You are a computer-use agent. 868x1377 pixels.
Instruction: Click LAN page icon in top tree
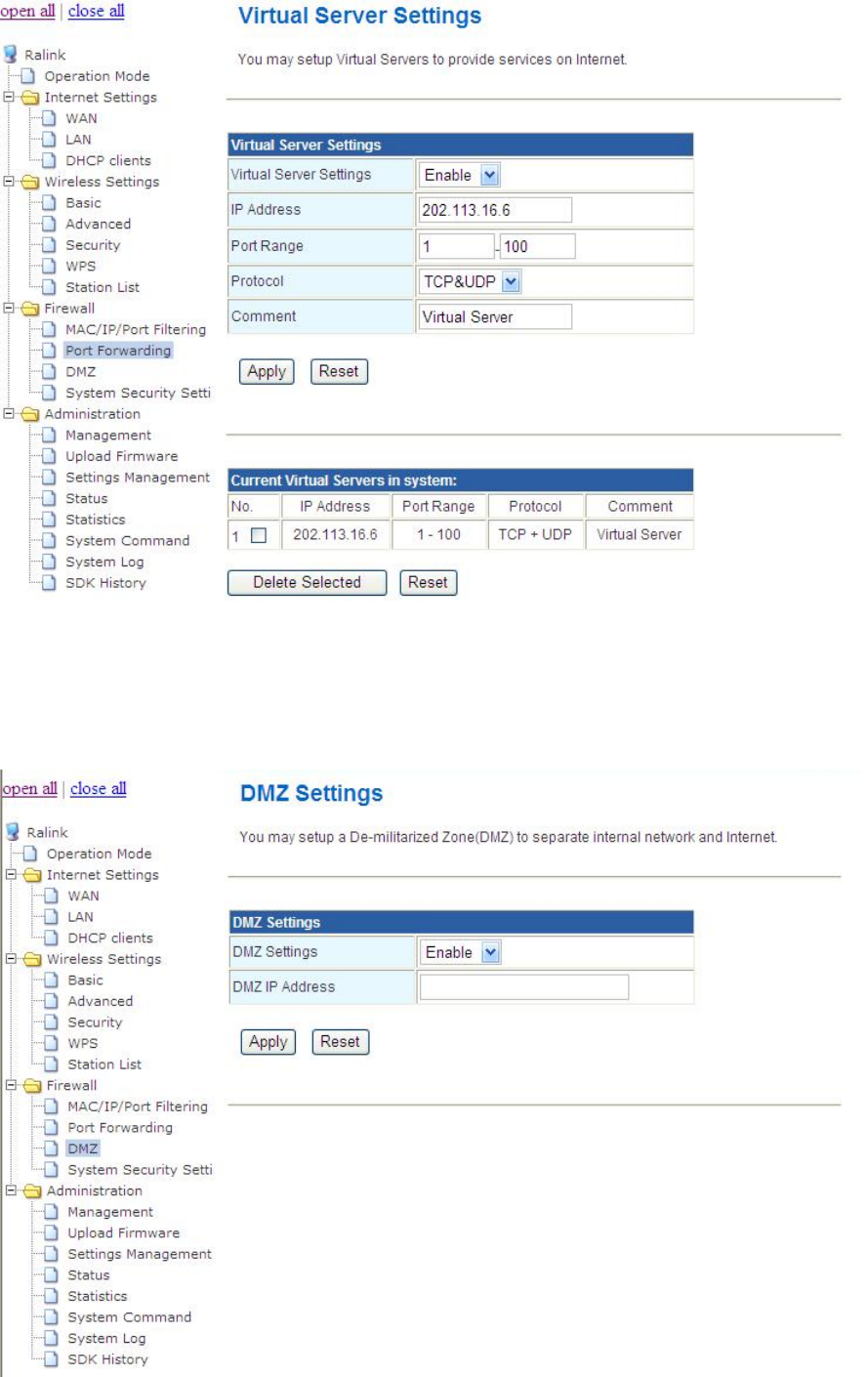pyautogui.click(x=50, y=140)
